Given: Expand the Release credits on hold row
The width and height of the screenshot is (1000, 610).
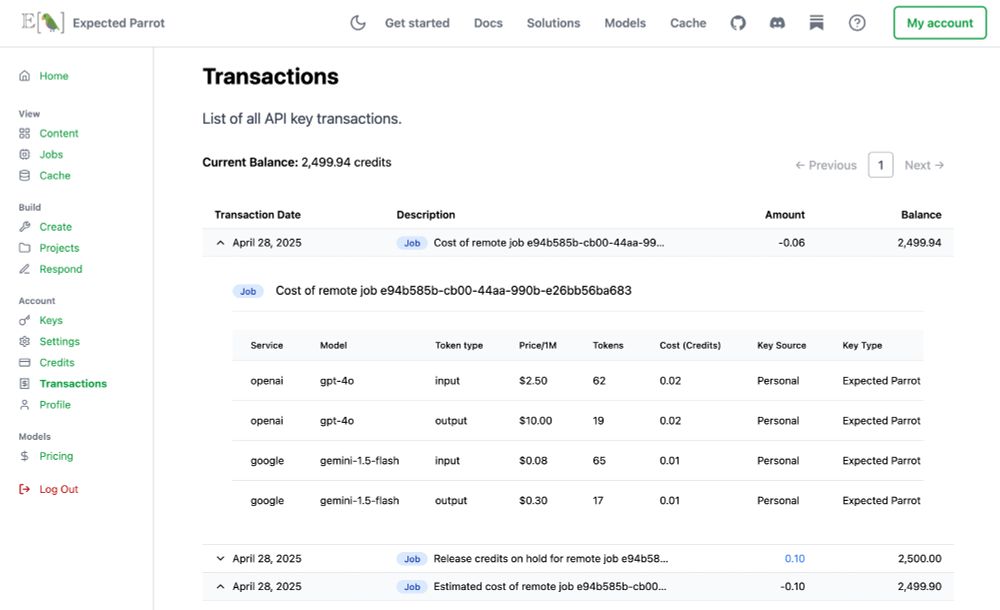Looking at the screenshot, I should [220, 558].
